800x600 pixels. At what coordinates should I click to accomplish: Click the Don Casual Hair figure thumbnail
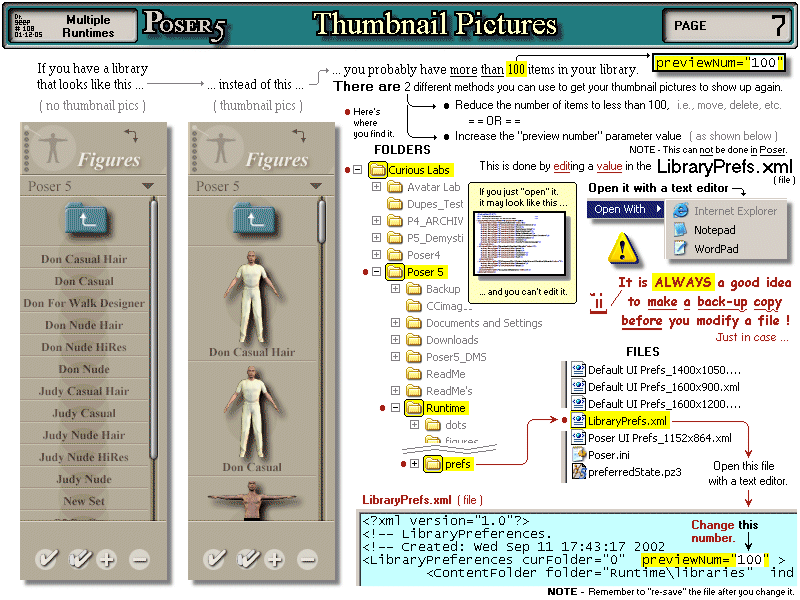[x=252, y=298]
